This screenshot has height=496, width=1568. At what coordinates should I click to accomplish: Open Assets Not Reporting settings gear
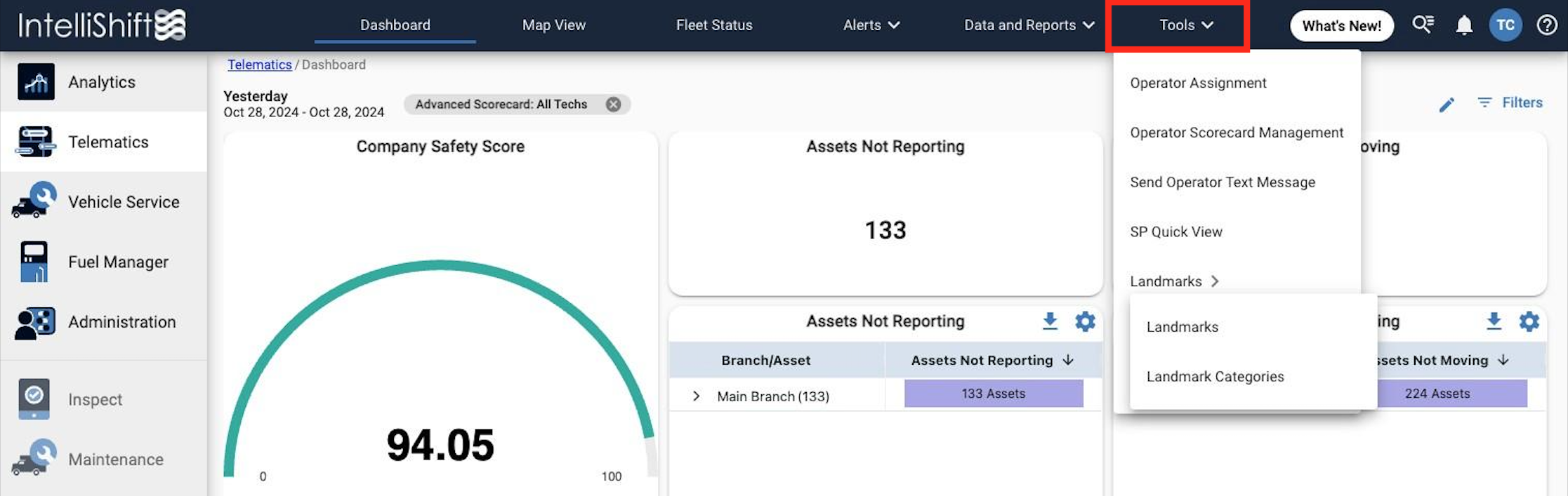pos(1085,321)
